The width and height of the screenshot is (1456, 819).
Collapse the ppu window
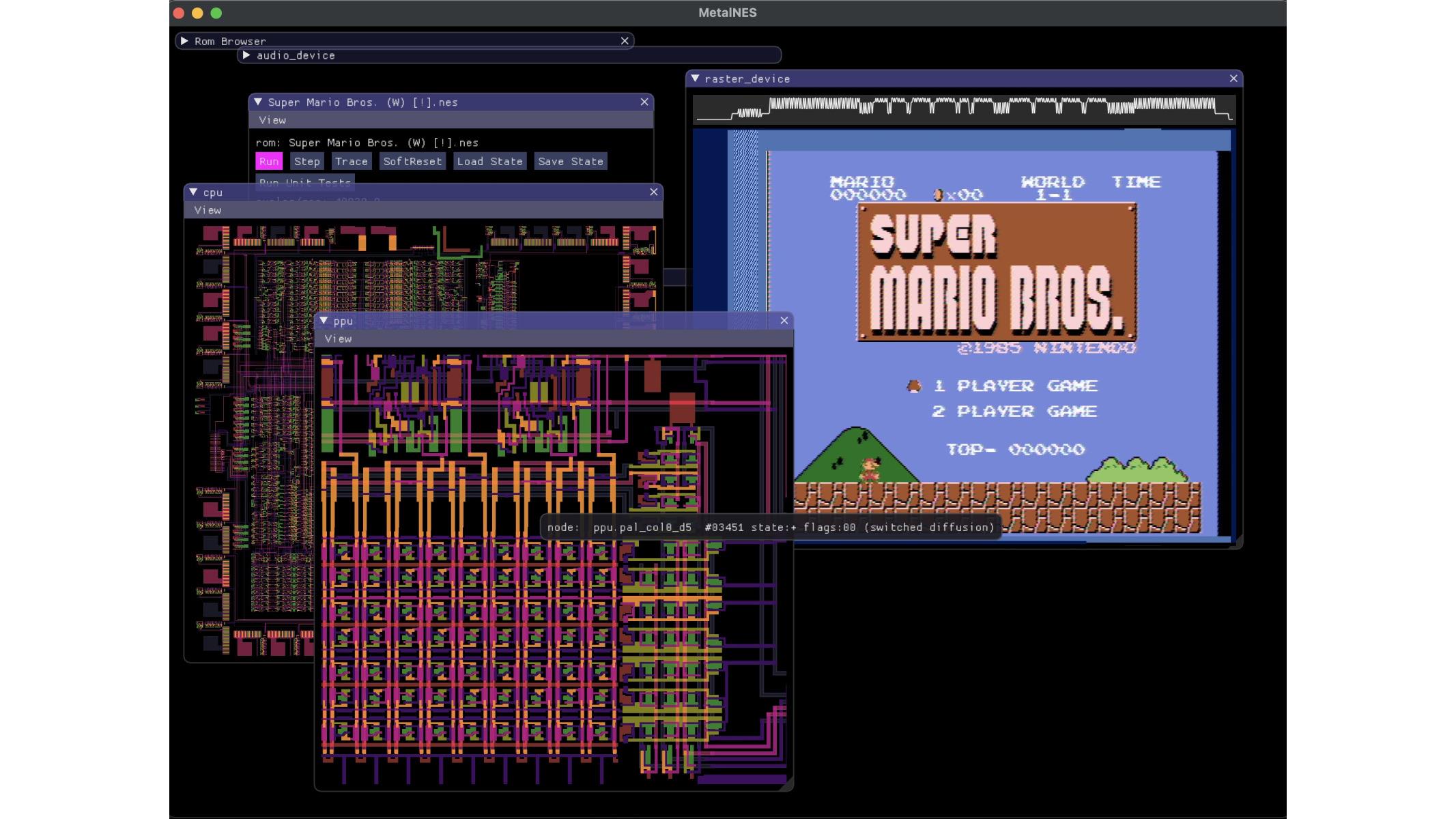324,320
